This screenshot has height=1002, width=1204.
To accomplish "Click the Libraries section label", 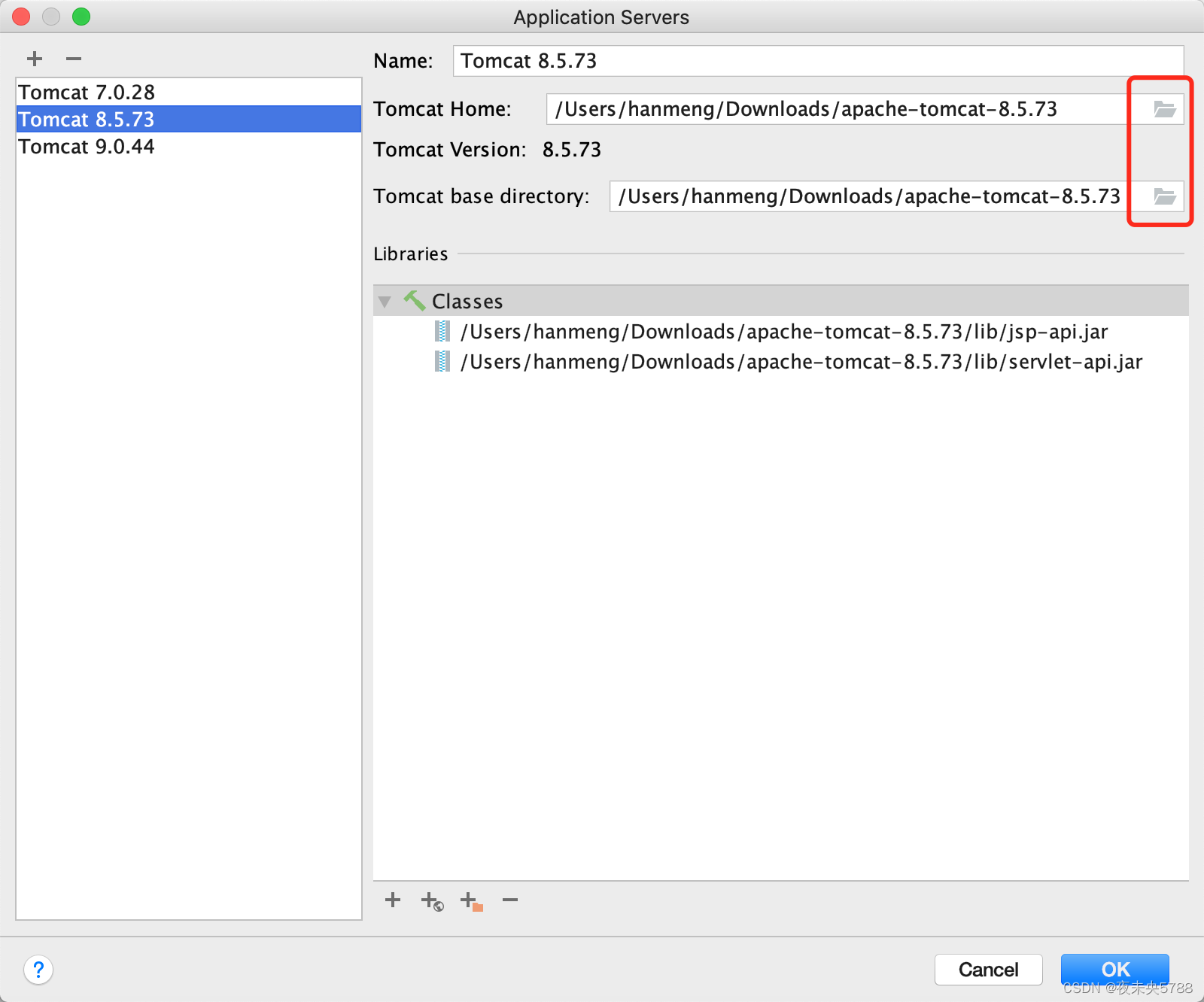I will point(411,254).
